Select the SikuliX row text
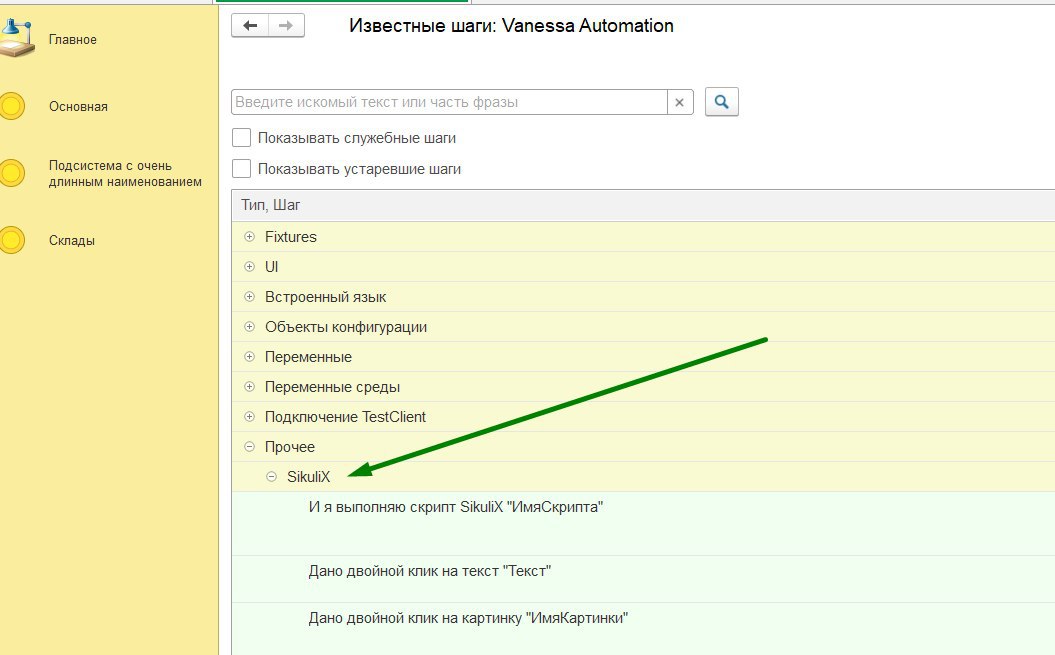This screenshot has height=655, width=1055. tap(309, 477)
